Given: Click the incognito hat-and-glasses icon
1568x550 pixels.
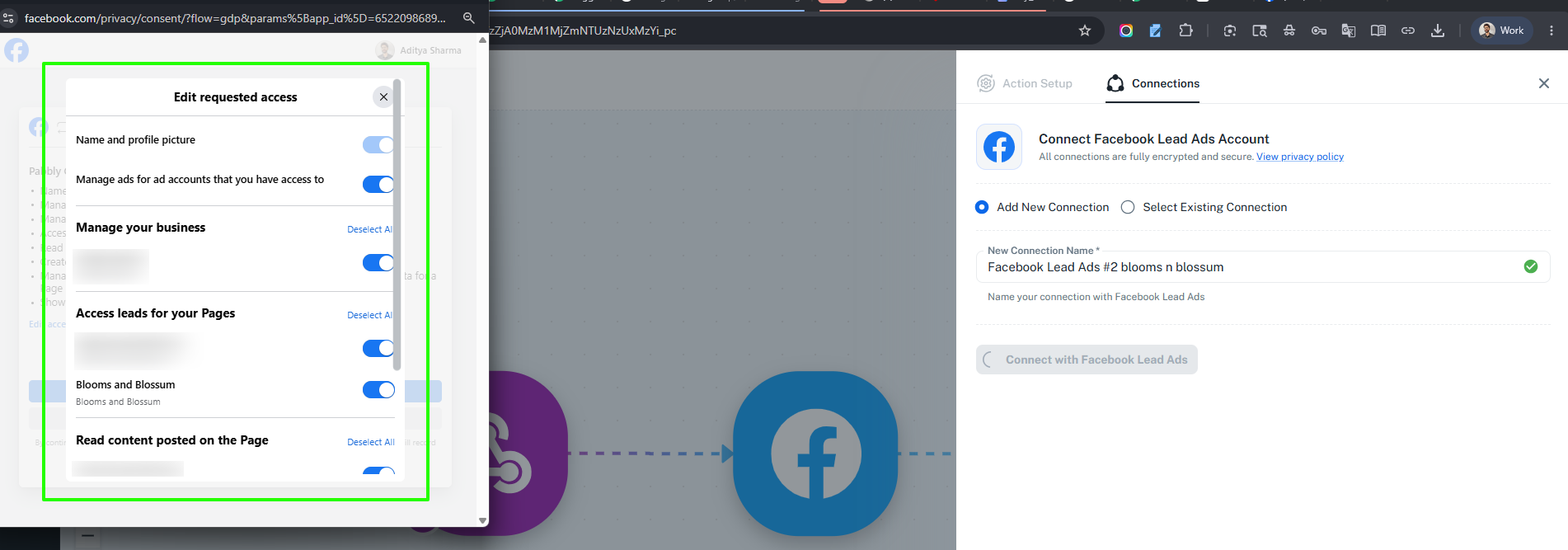Looking at the screenshot, I should (1289, 31).
